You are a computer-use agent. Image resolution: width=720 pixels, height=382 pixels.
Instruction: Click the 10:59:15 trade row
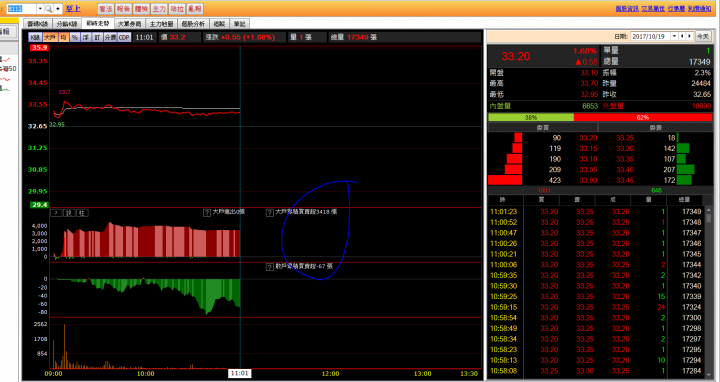click(596, 307)
